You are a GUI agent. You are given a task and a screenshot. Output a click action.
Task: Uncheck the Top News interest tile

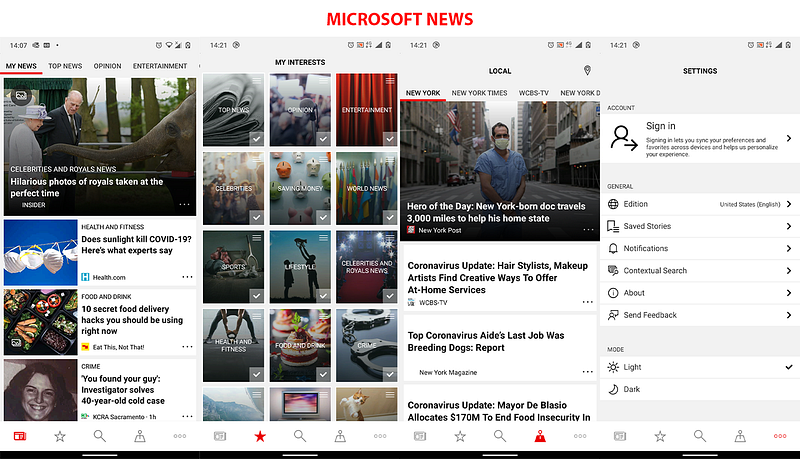257,139
